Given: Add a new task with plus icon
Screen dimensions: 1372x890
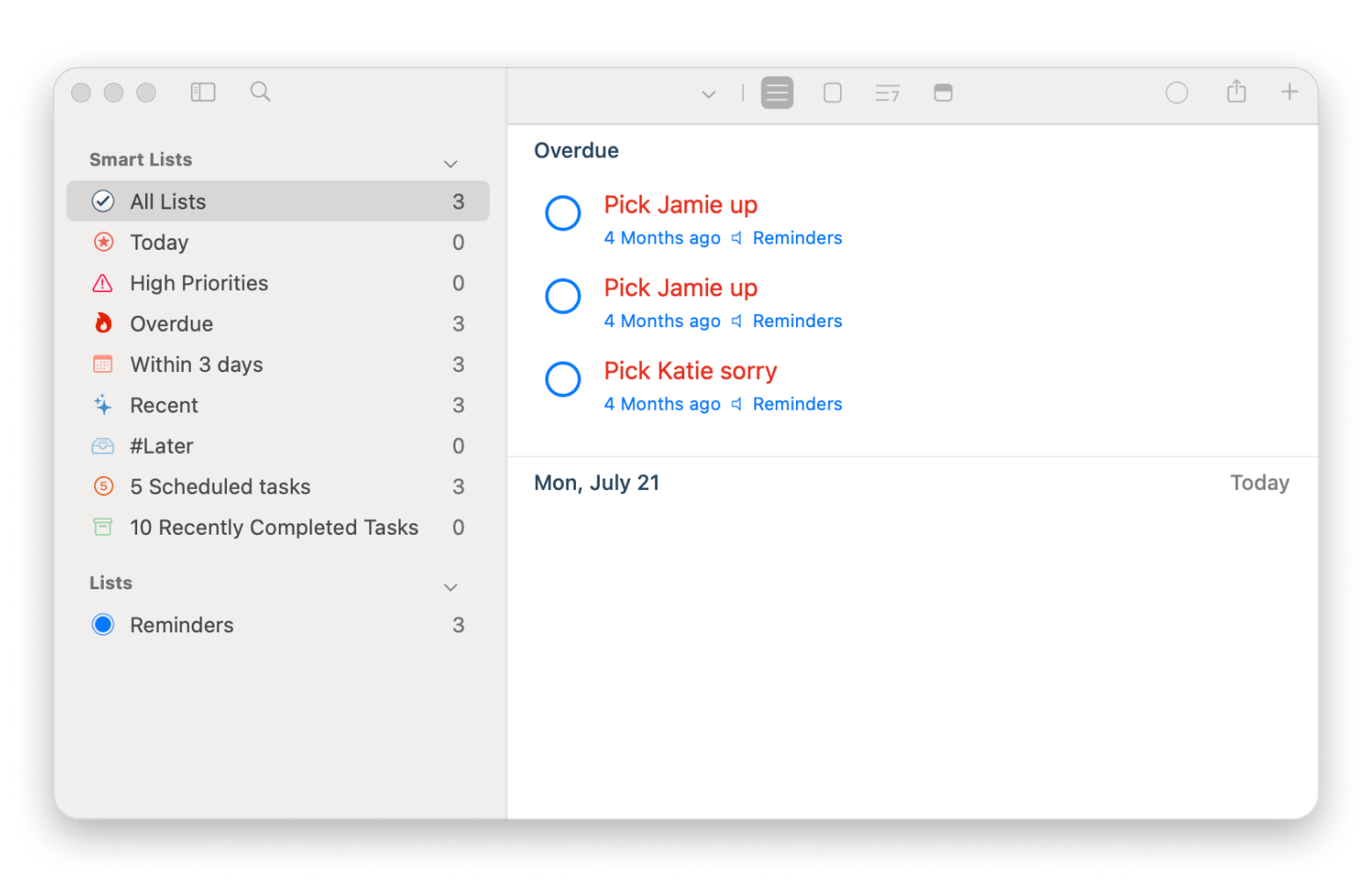Looking at the screenshot, I should [x=1288, y=91].
